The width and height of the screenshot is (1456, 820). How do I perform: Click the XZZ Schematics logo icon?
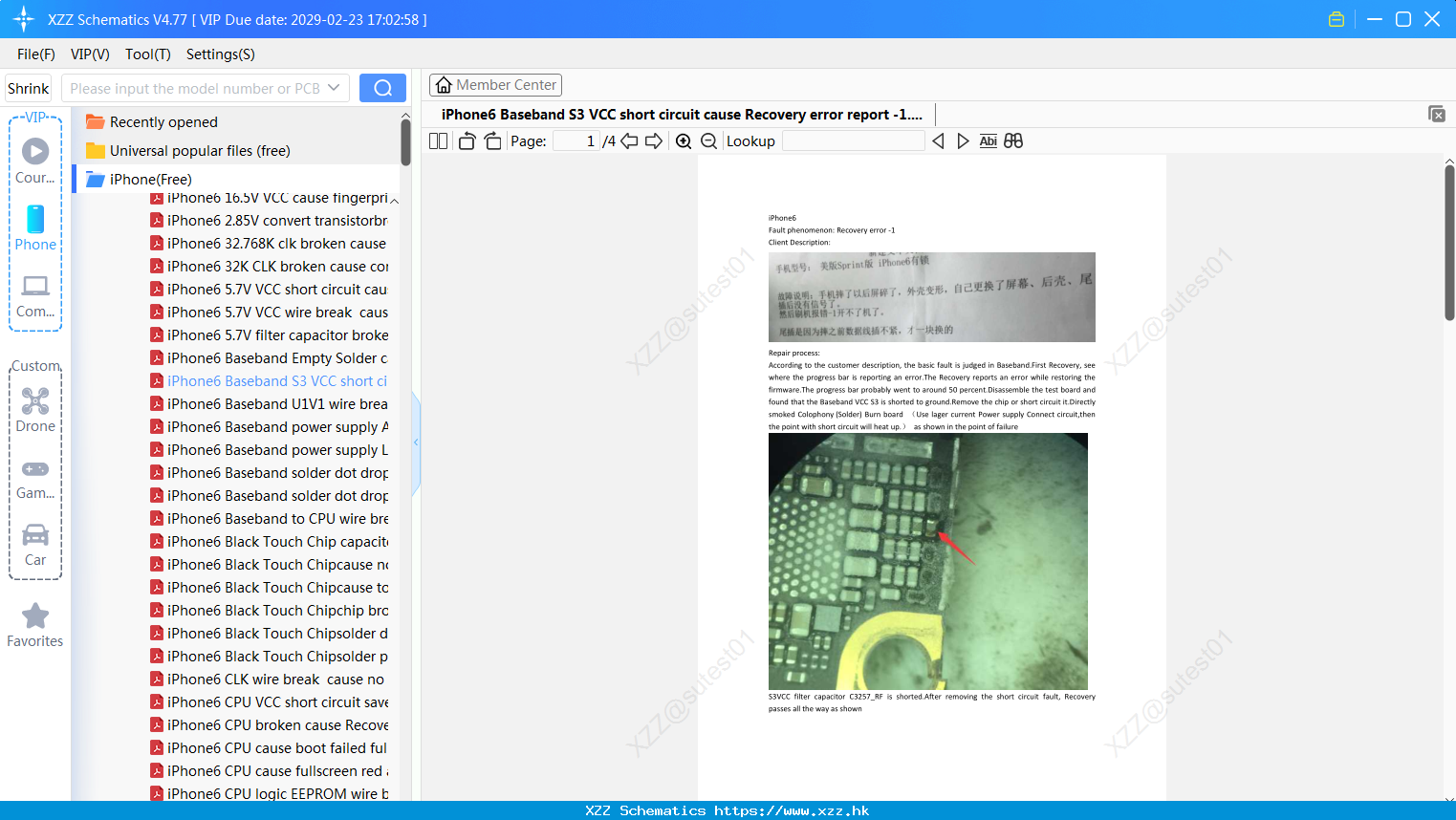[23, 19]
